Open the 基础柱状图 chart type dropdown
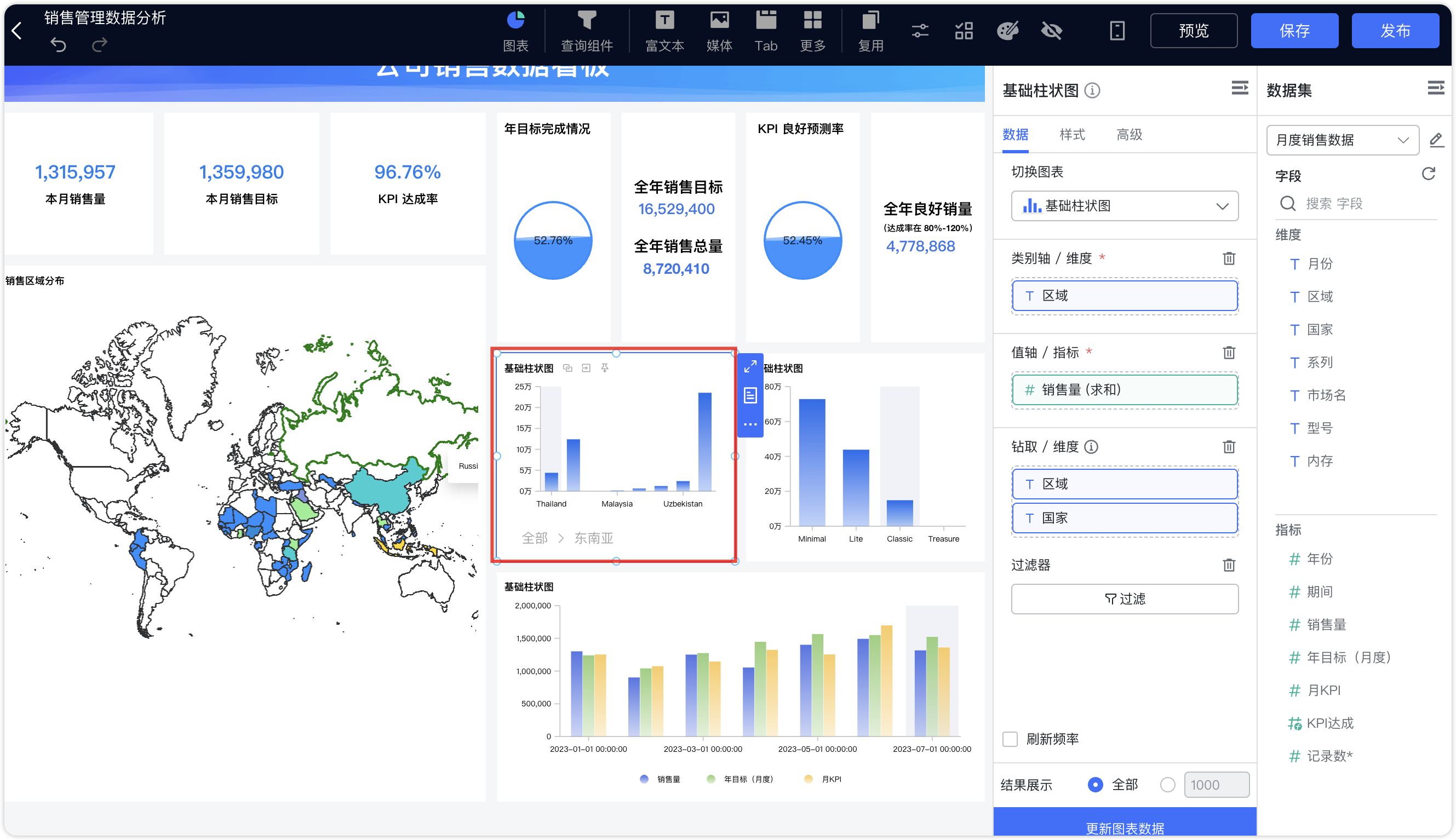 tap(1124, 206)
